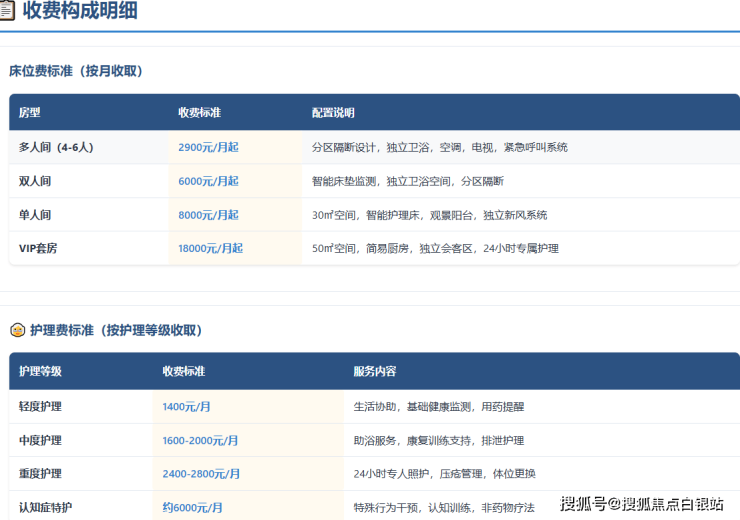
Task: Click the 护理等级 column header
Action: click(40, 371)
